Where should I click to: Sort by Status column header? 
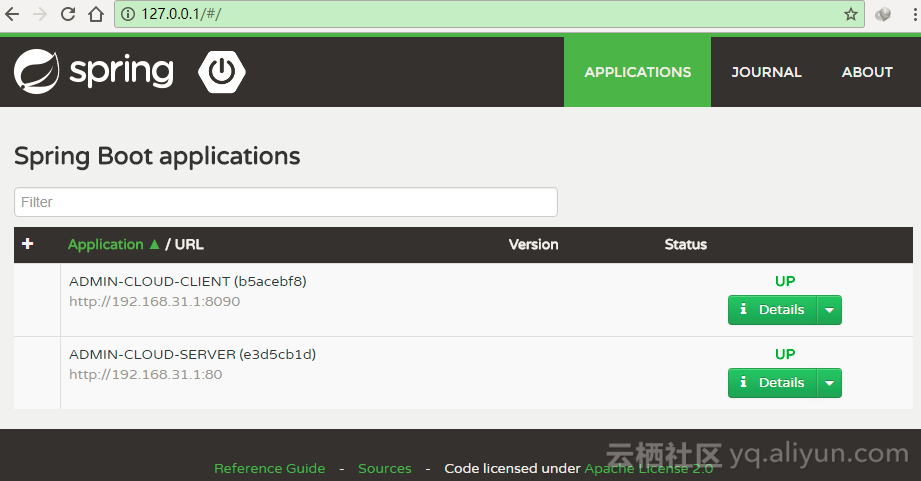[x=685, y=244]
